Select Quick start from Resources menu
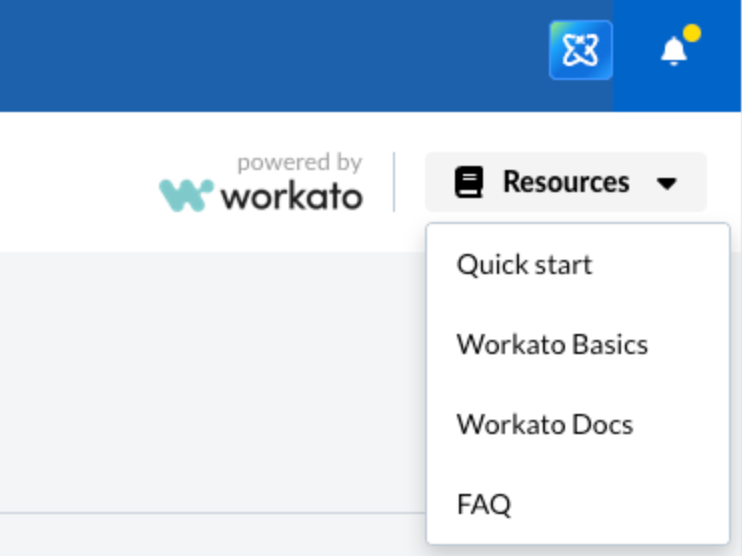 (x=524, y=265)
